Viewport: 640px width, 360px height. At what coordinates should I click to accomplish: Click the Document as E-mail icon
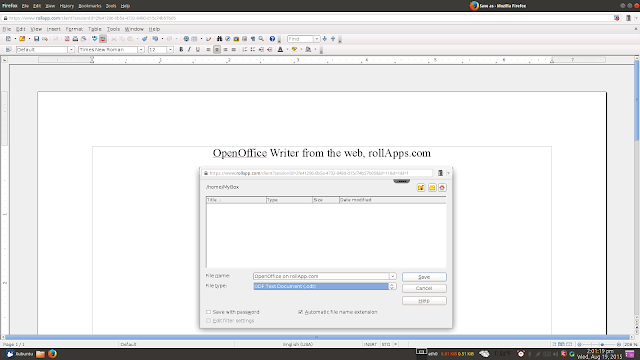[45, 39]
